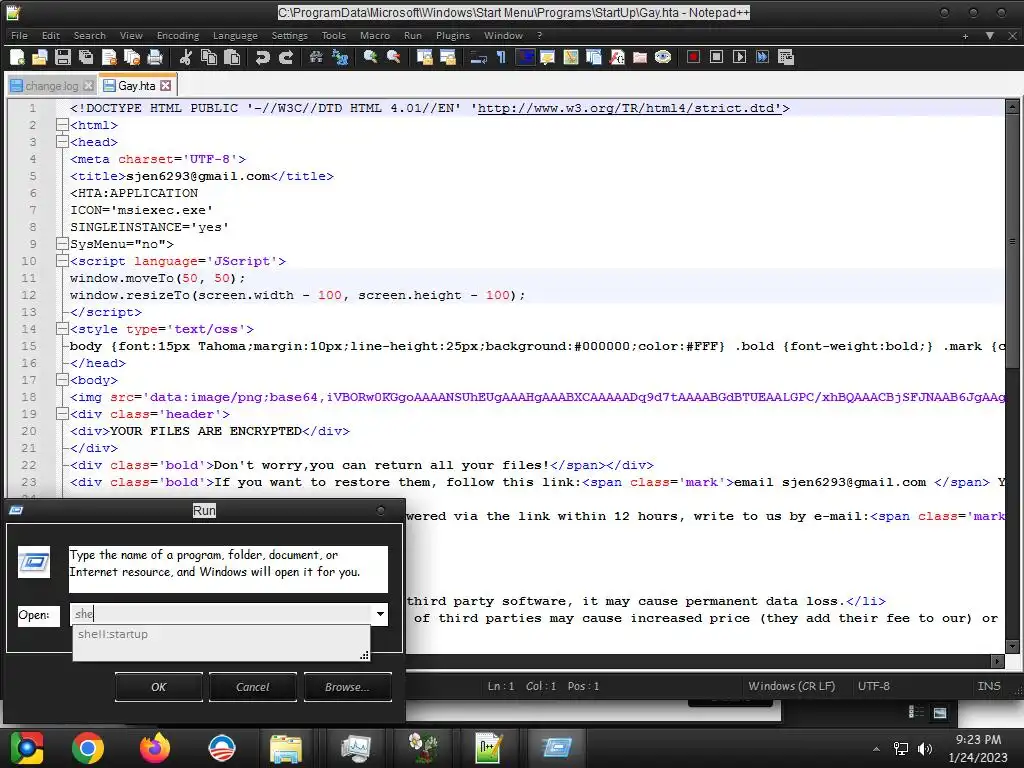Toggle the indent guide toolbar icon
1024x768 pixels.
tap(524, 57)
